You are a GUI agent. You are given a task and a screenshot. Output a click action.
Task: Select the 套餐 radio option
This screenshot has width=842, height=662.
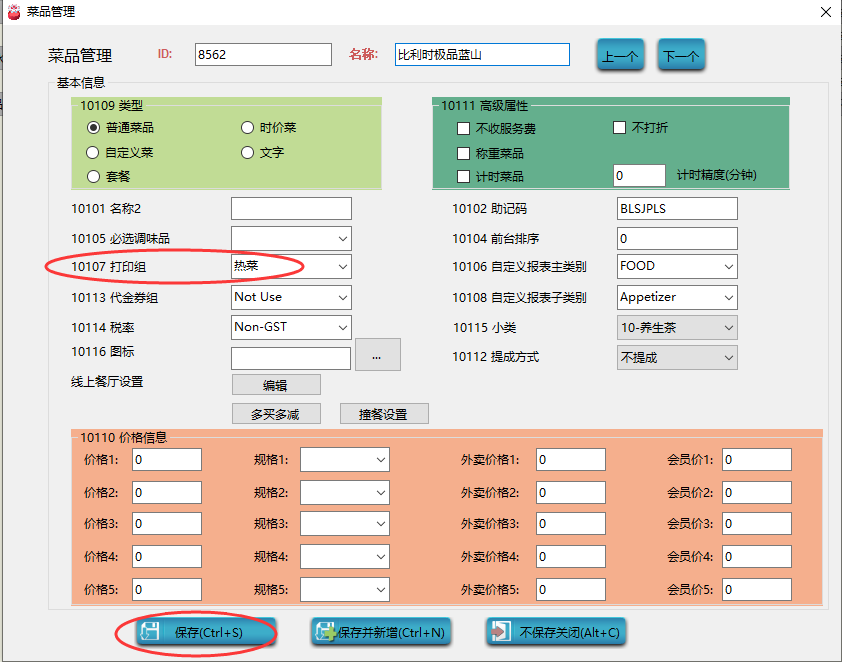[94, 176]
